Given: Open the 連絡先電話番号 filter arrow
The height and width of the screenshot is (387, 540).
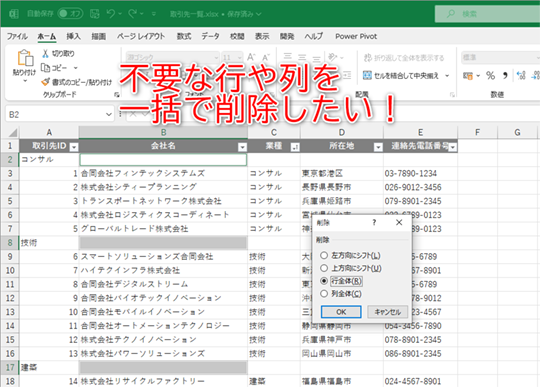Looking at the screenshot, I should pyautogui.click(x=453, y=147).
